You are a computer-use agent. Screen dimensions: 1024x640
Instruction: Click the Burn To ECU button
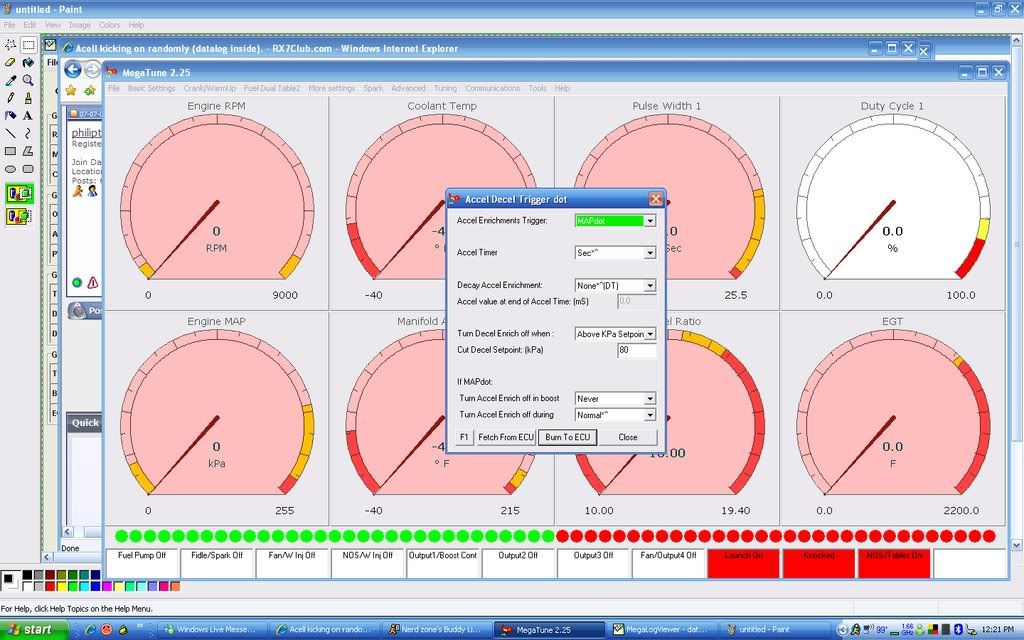point(567,437)
